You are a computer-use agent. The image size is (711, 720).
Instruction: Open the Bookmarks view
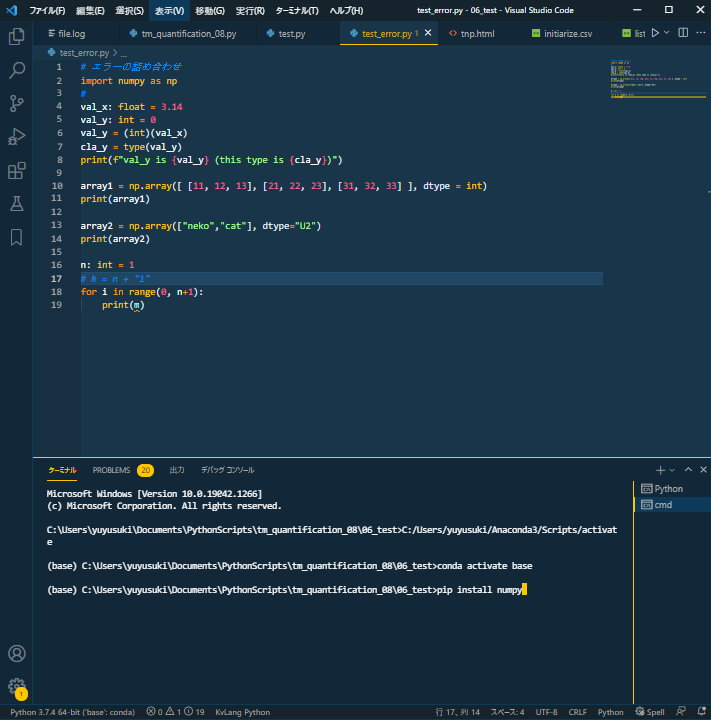click(x=17, y=237)
